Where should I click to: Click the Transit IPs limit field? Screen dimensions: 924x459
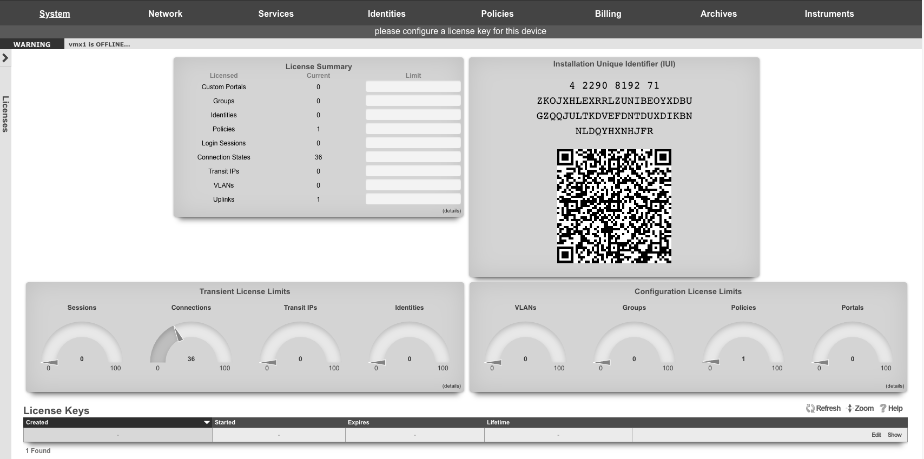coord(413,171)
